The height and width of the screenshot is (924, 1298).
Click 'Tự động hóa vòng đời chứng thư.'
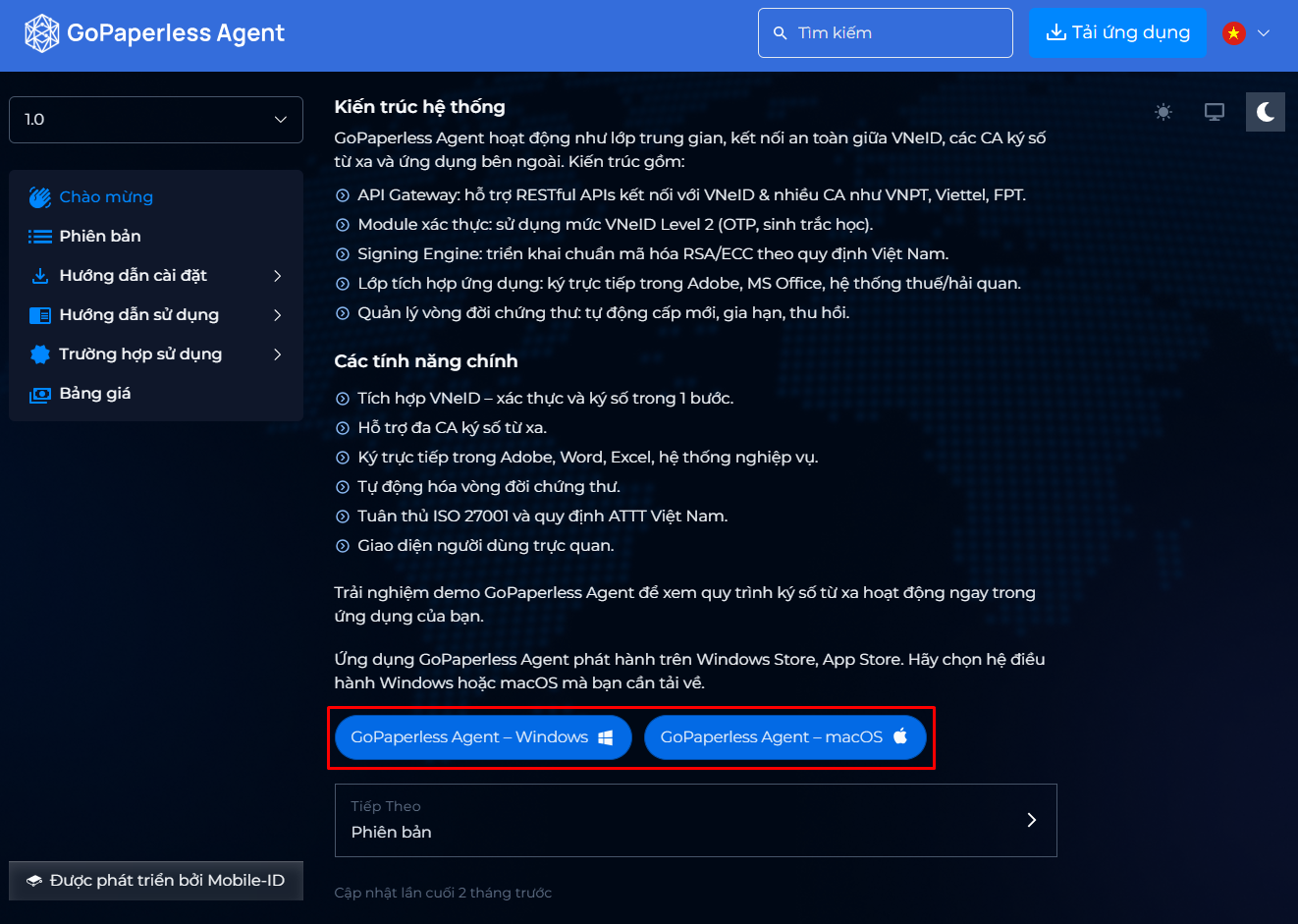(489, 487)
